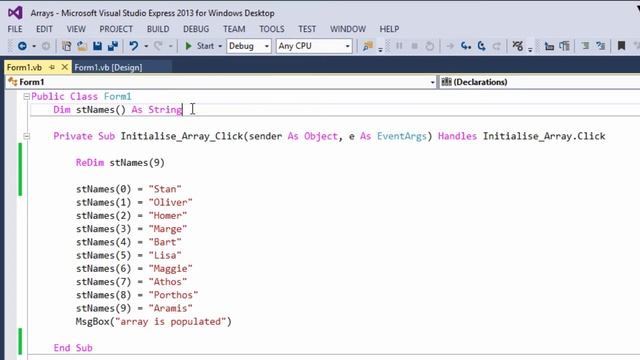Collapse the Initialise_Array_Click sub outline
This screenshot has width=640, height=360.
click(27, 136)
